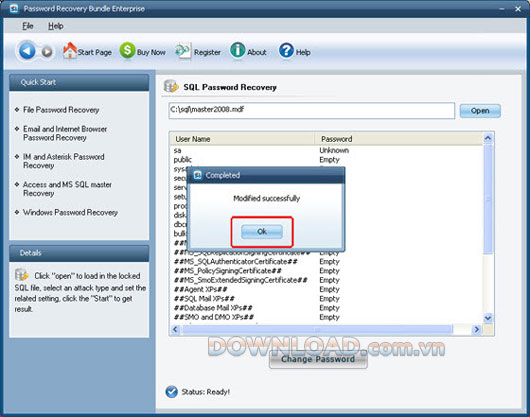Click the horizontal scroll right arrow
This screenshot has height=417, width=530.
tap(477, 329)
